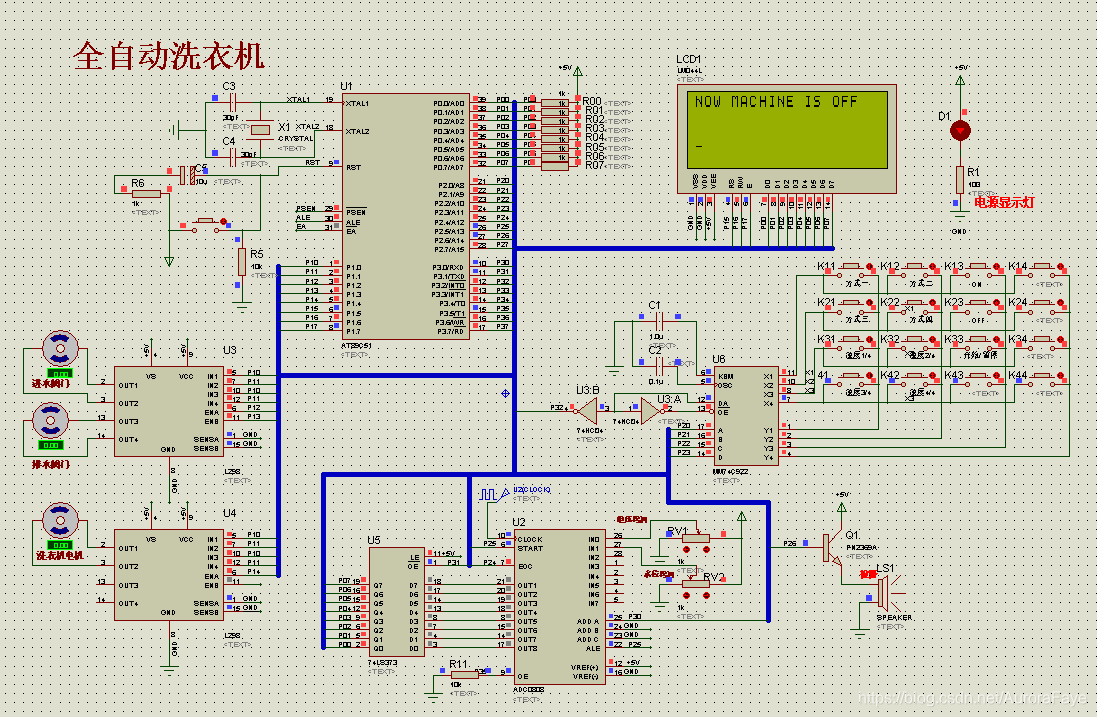Select resistor R6 in reset circuit

[146, 194]
